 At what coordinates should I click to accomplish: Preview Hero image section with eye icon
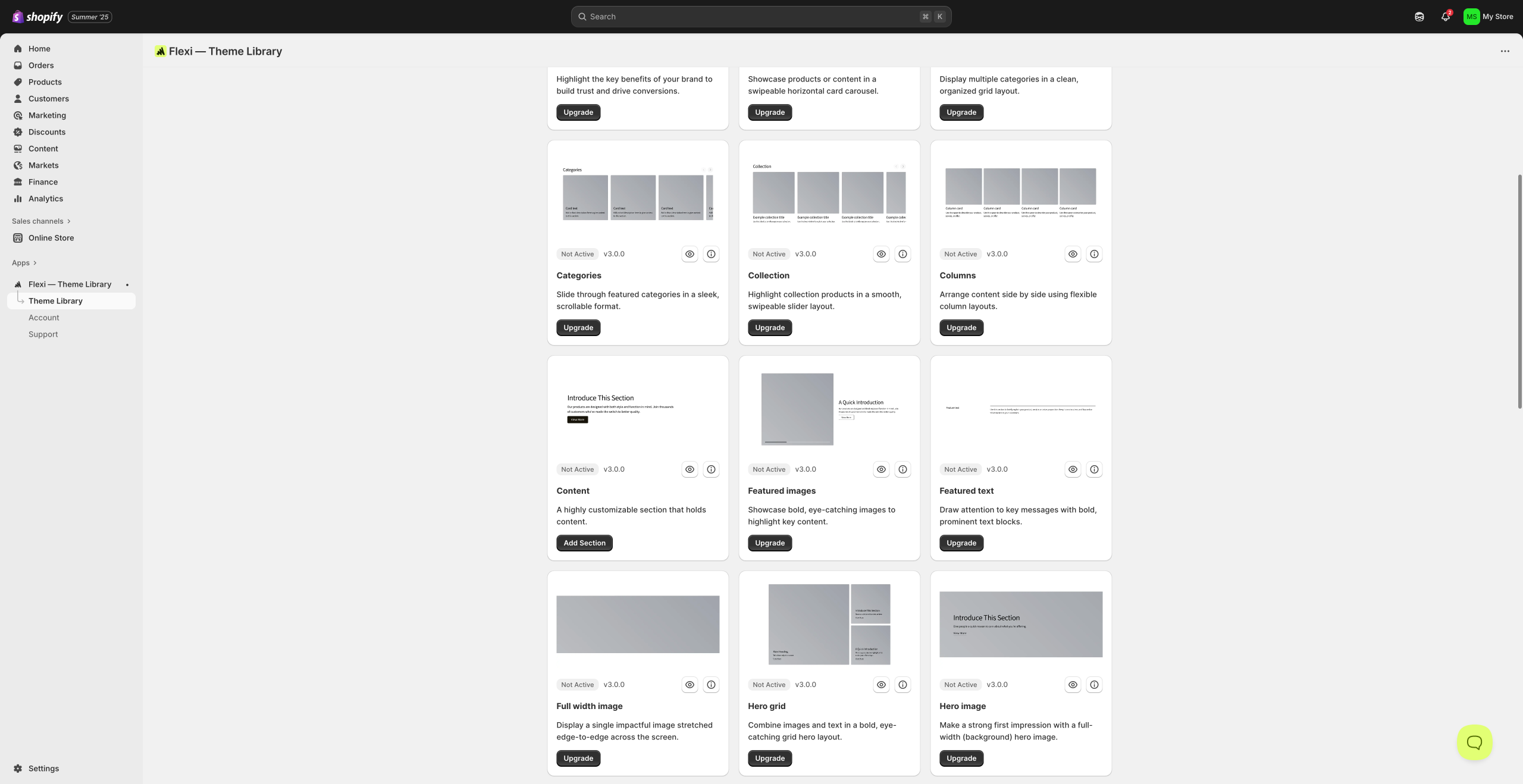pyautogui.click(x=1073, y=685)
